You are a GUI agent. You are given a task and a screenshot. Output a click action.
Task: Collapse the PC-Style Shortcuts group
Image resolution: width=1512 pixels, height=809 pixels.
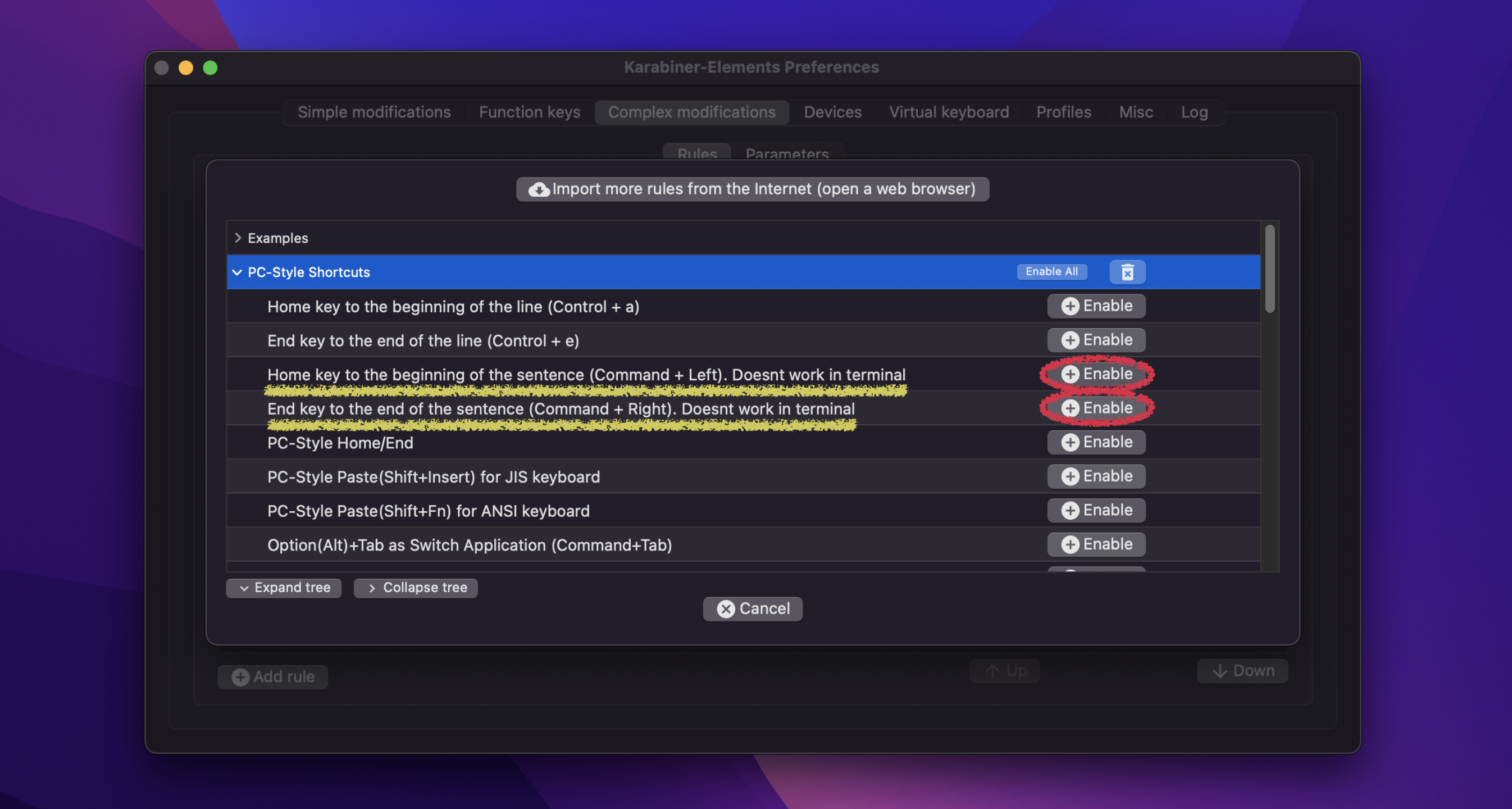(237, 272)
